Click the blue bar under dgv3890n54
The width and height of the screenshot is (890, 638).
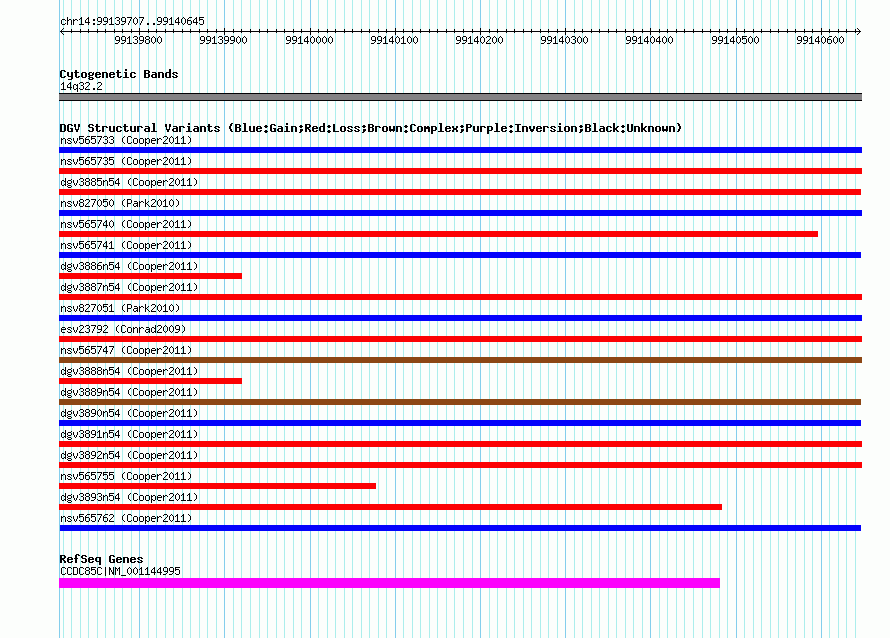click(x=460, y=423)
